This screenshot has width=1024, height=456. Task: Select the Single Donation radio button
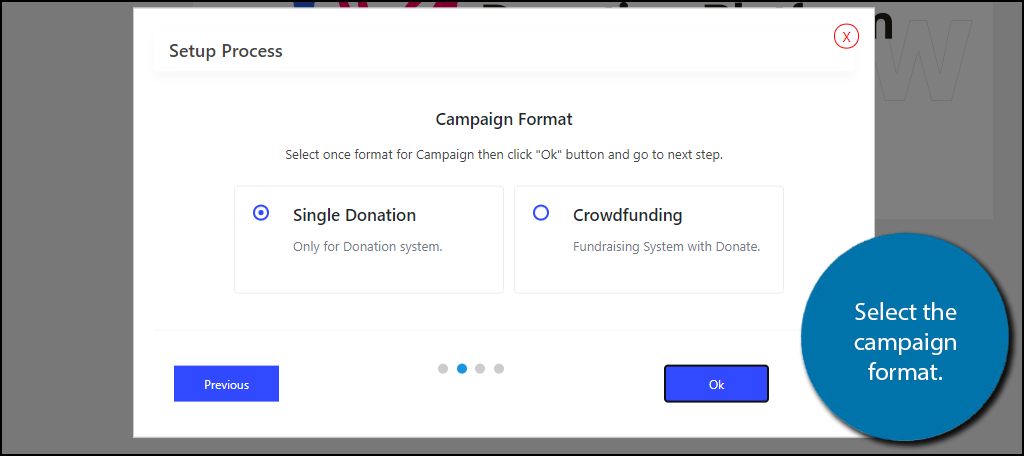pos(261,213)
